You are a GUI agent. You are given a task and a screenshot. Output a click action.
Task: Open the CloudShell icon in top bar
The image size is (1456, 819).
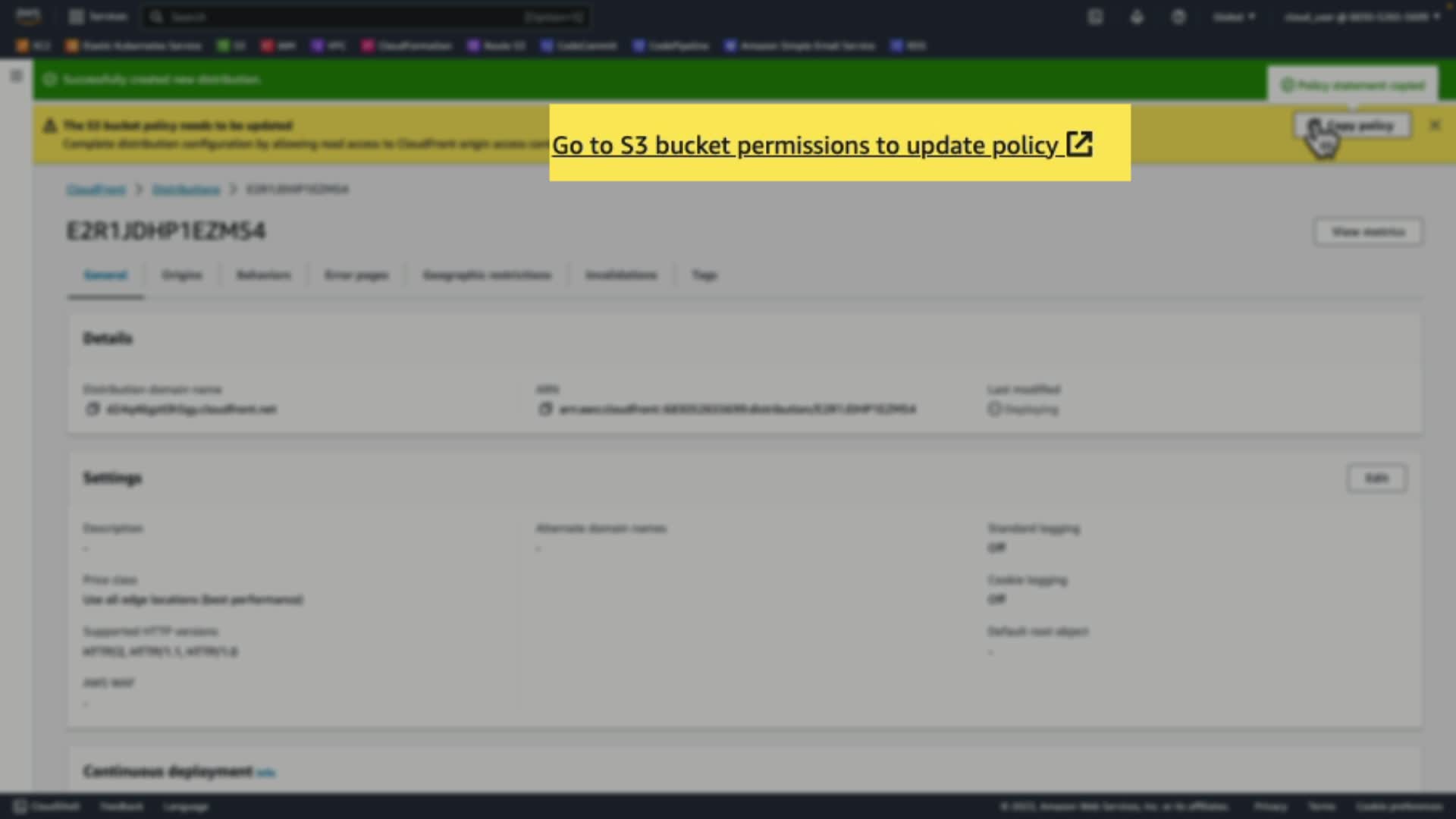tap(1095, 17)
